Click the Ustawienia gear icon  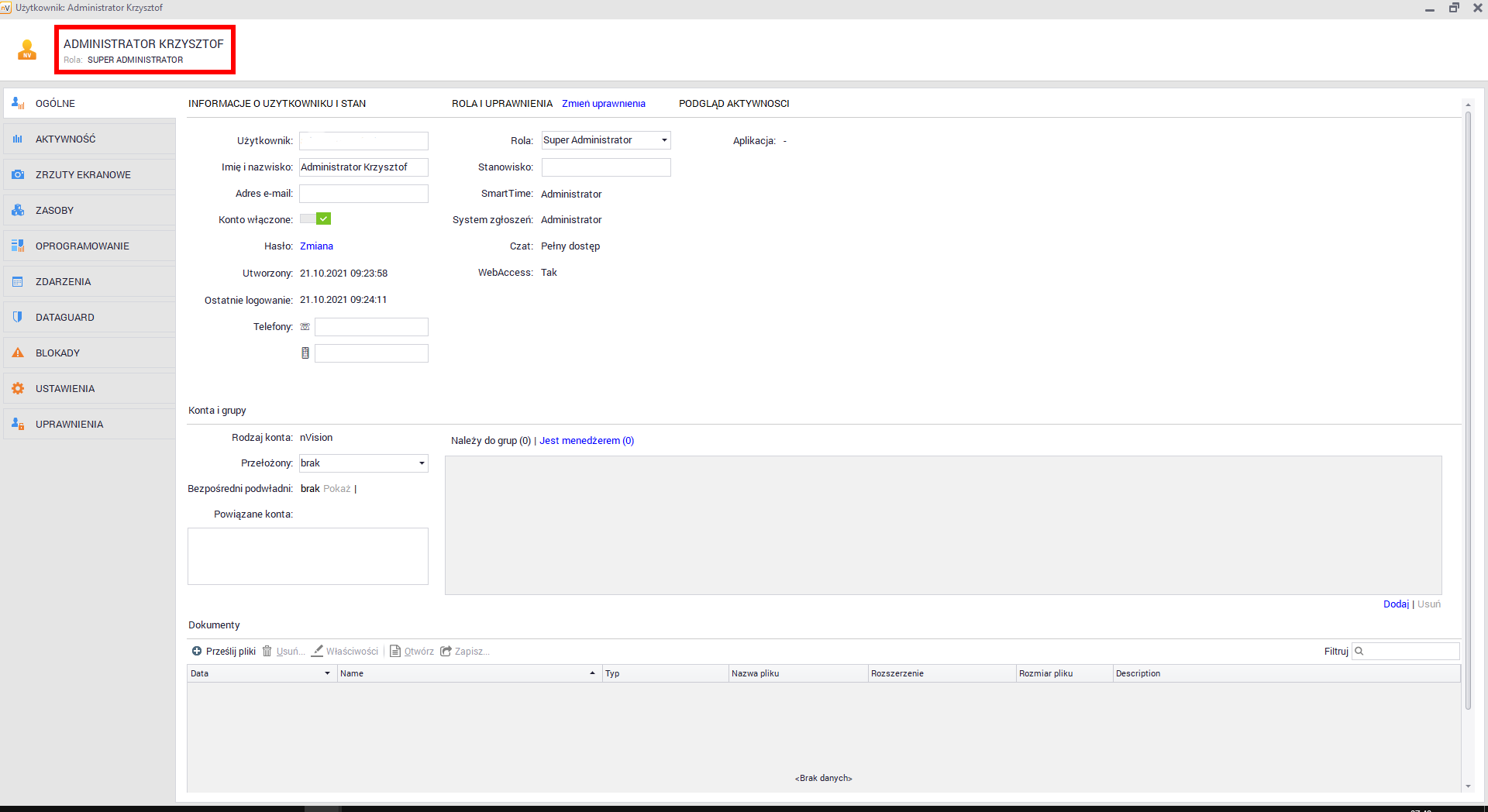click(18, 389)
